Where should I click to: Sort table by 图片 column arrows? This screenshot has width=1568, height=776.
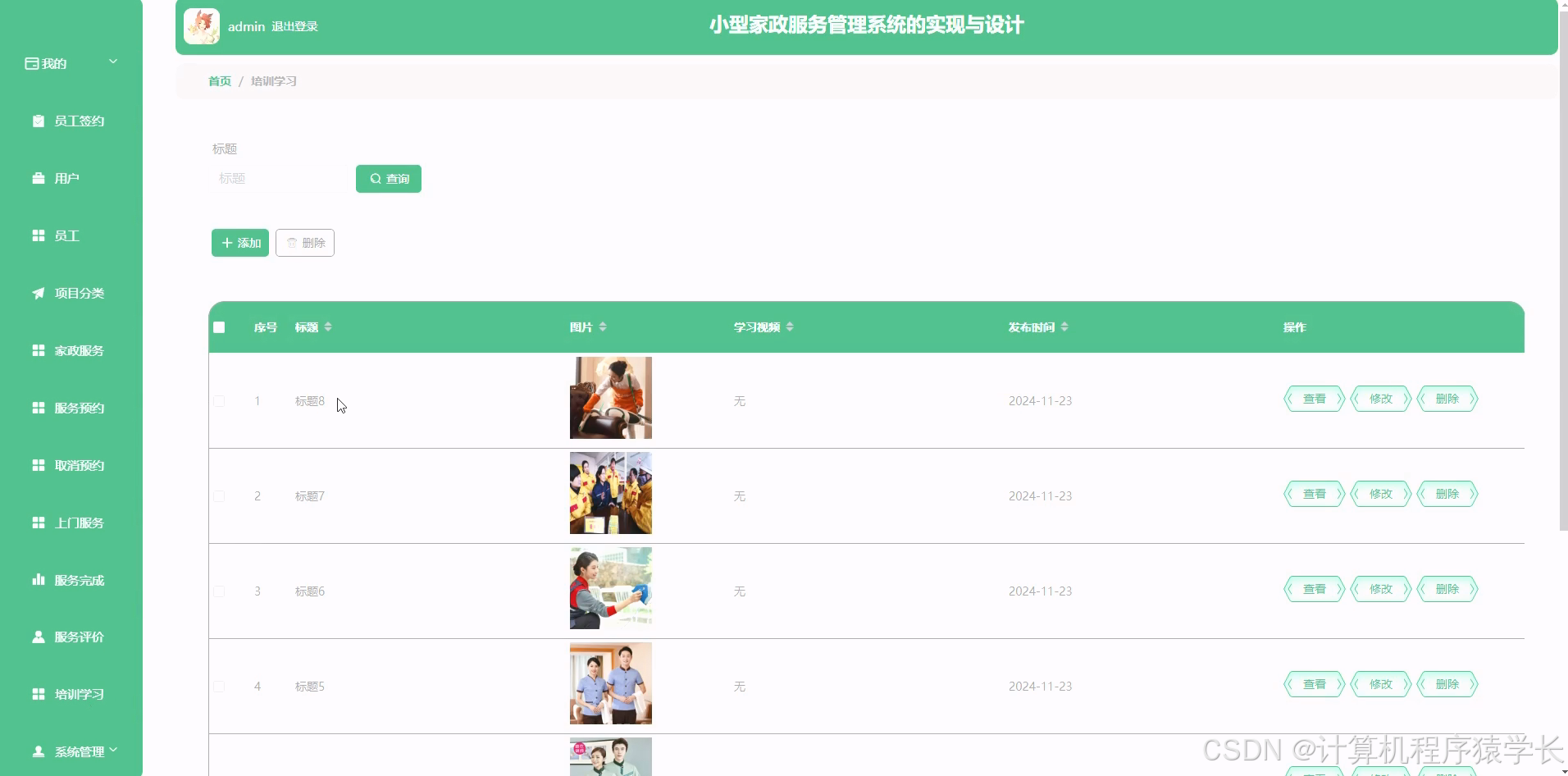603,326
